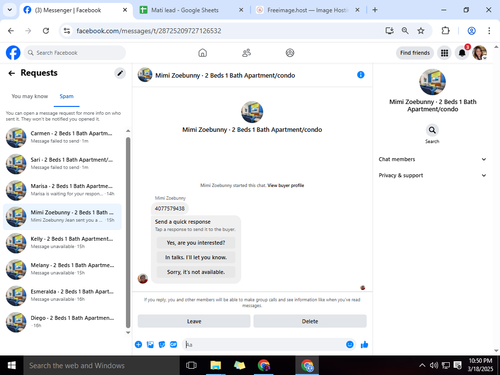Open the Facebook Home icon

coord(202,53)
